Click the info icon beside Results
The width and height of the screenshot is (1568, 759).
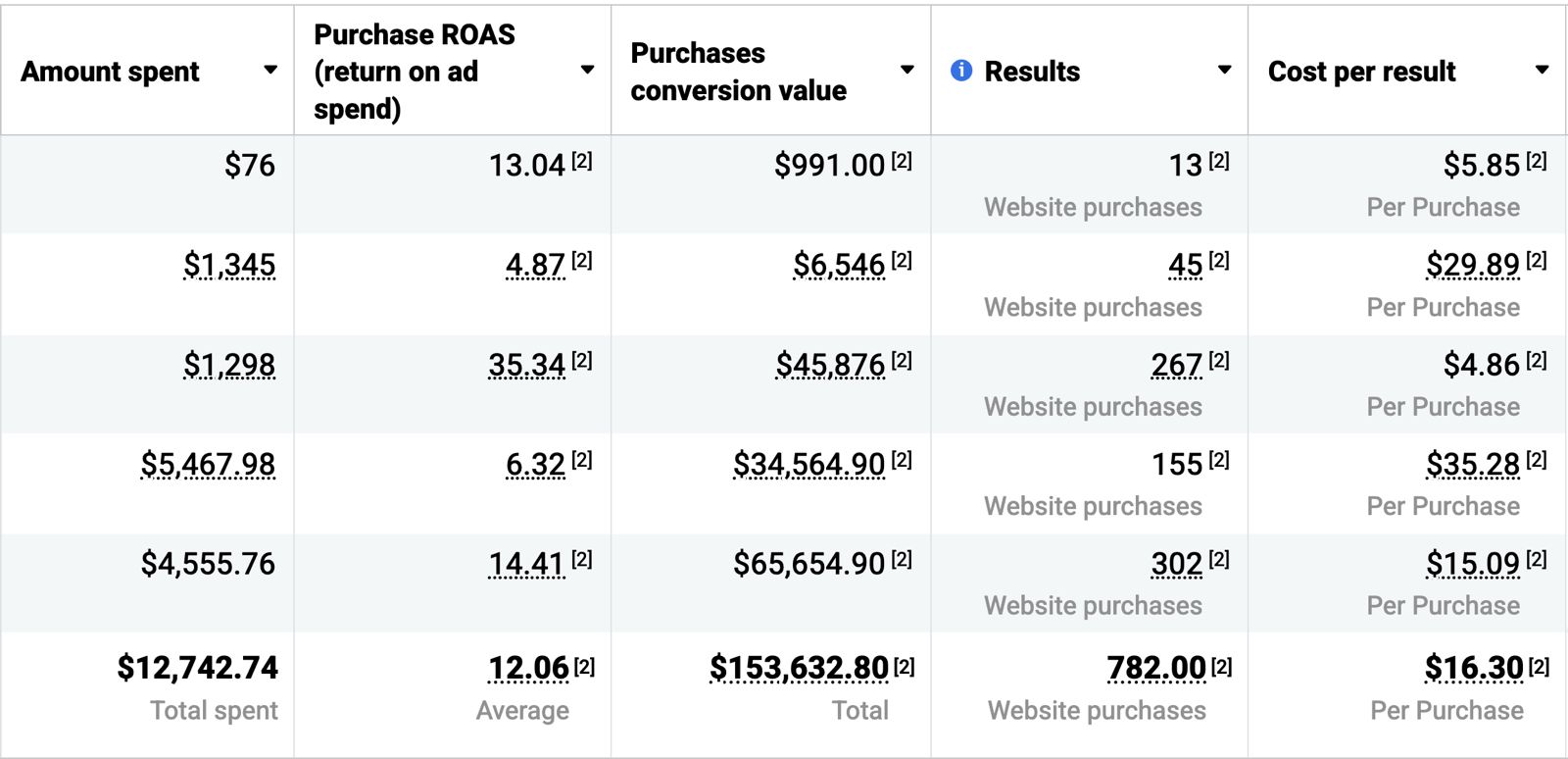(961, 71)
